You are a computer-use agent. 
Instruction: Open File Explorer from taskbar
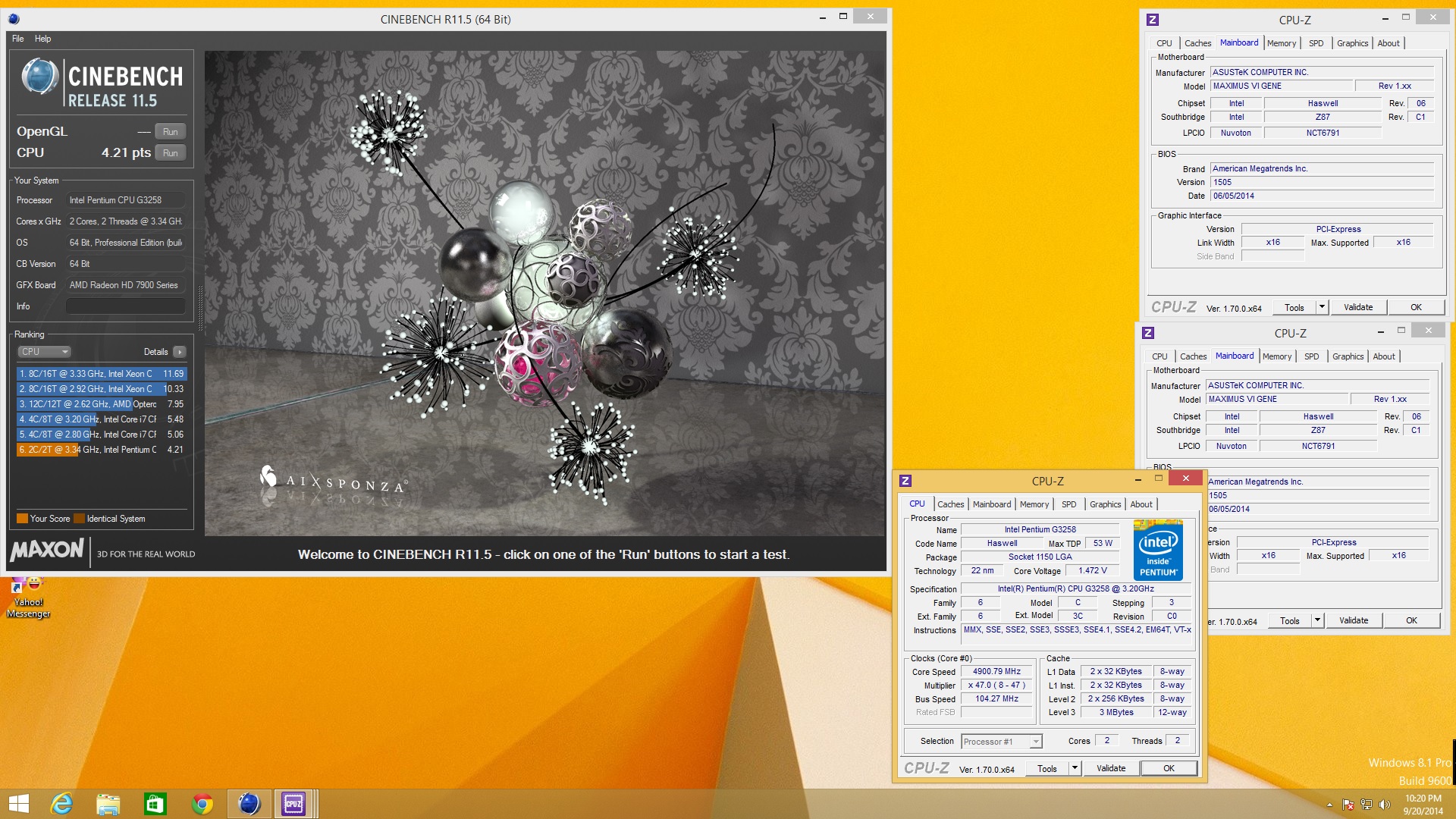[108, 804]
